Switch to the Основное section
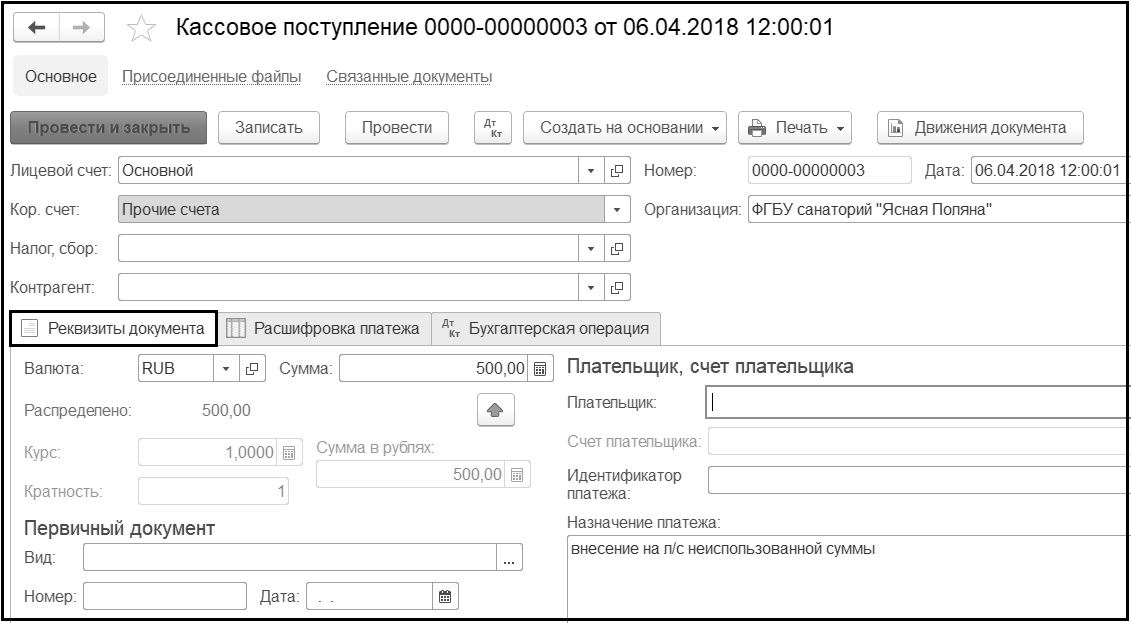 [x=61, y=76]
